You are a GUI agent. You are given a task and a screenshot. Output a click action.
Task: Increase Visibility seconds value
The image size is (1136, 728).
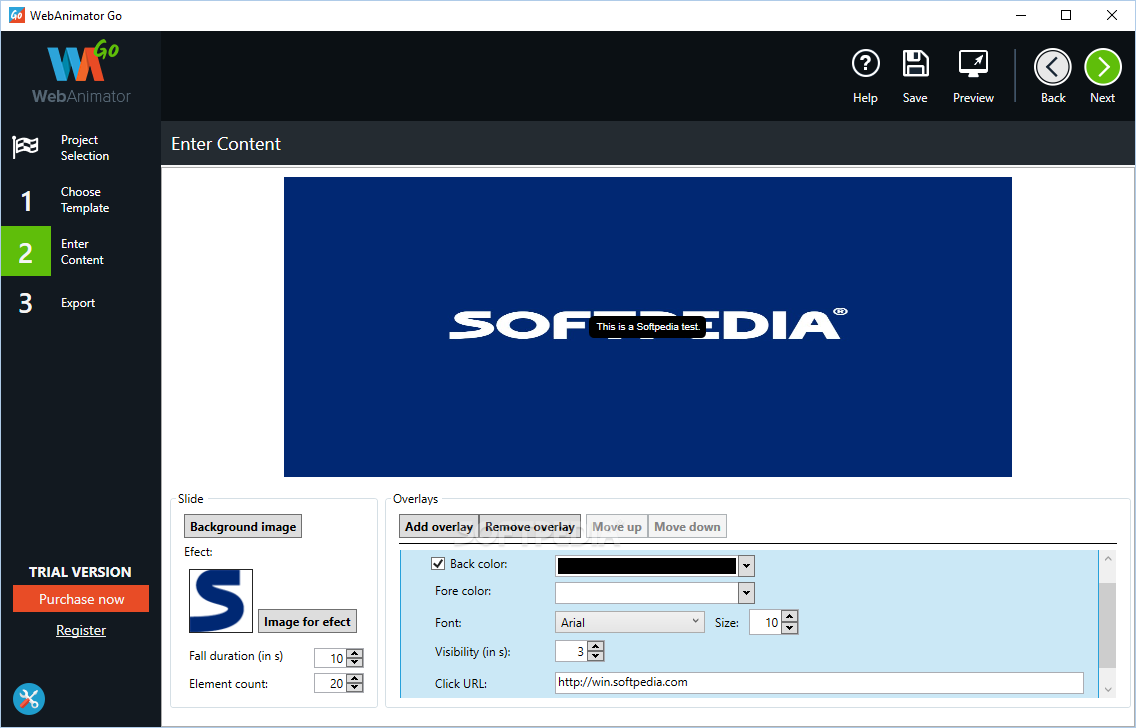click(x=596, y=646)
